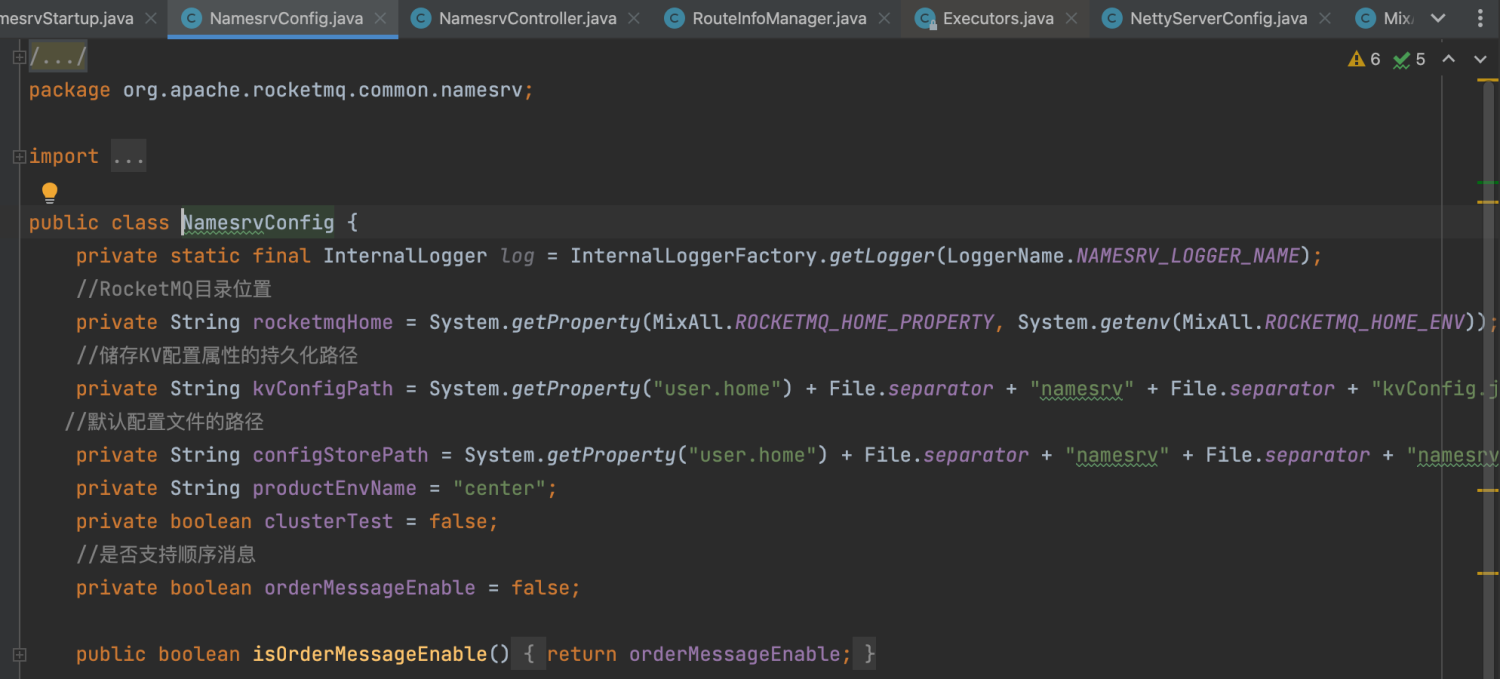Click the comment '//是否支持顺序消息'
The width and height of the screenshot is (1500, 679).
[166, 554]
